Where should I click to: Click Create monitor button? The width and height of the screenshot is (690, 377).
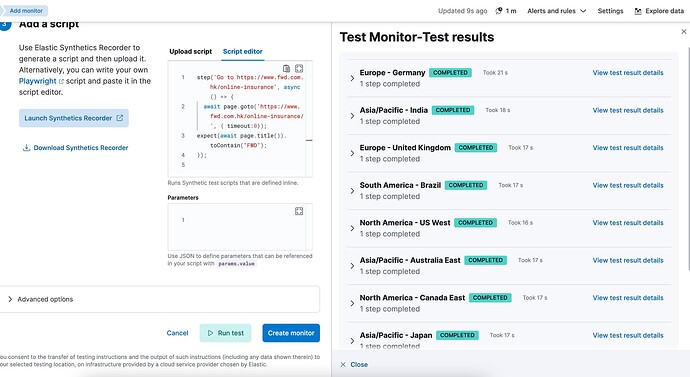pyautogui.click(x=291, y=333)
